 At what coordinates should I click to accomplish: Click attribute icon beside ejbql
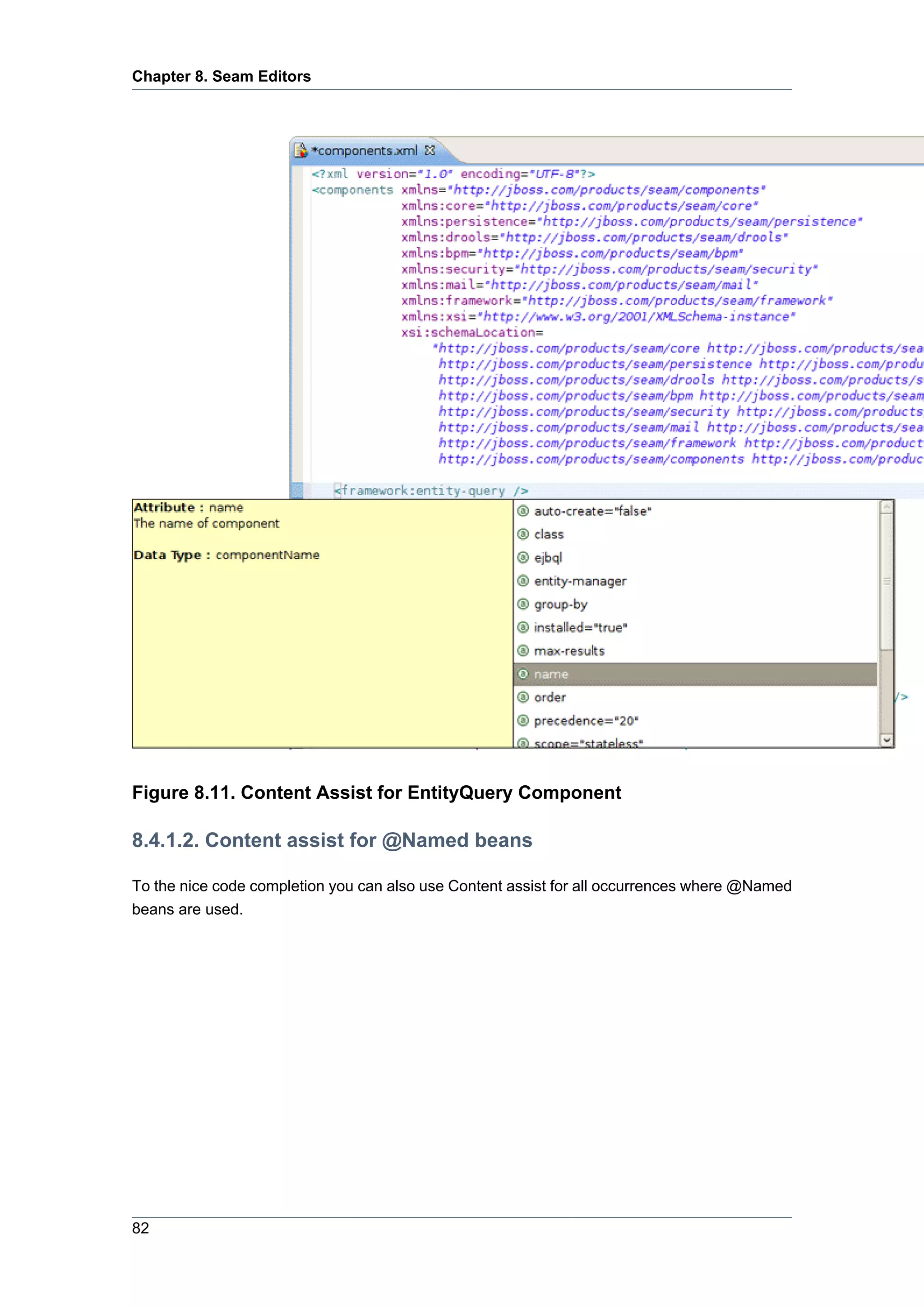click(x=523, y=557)
